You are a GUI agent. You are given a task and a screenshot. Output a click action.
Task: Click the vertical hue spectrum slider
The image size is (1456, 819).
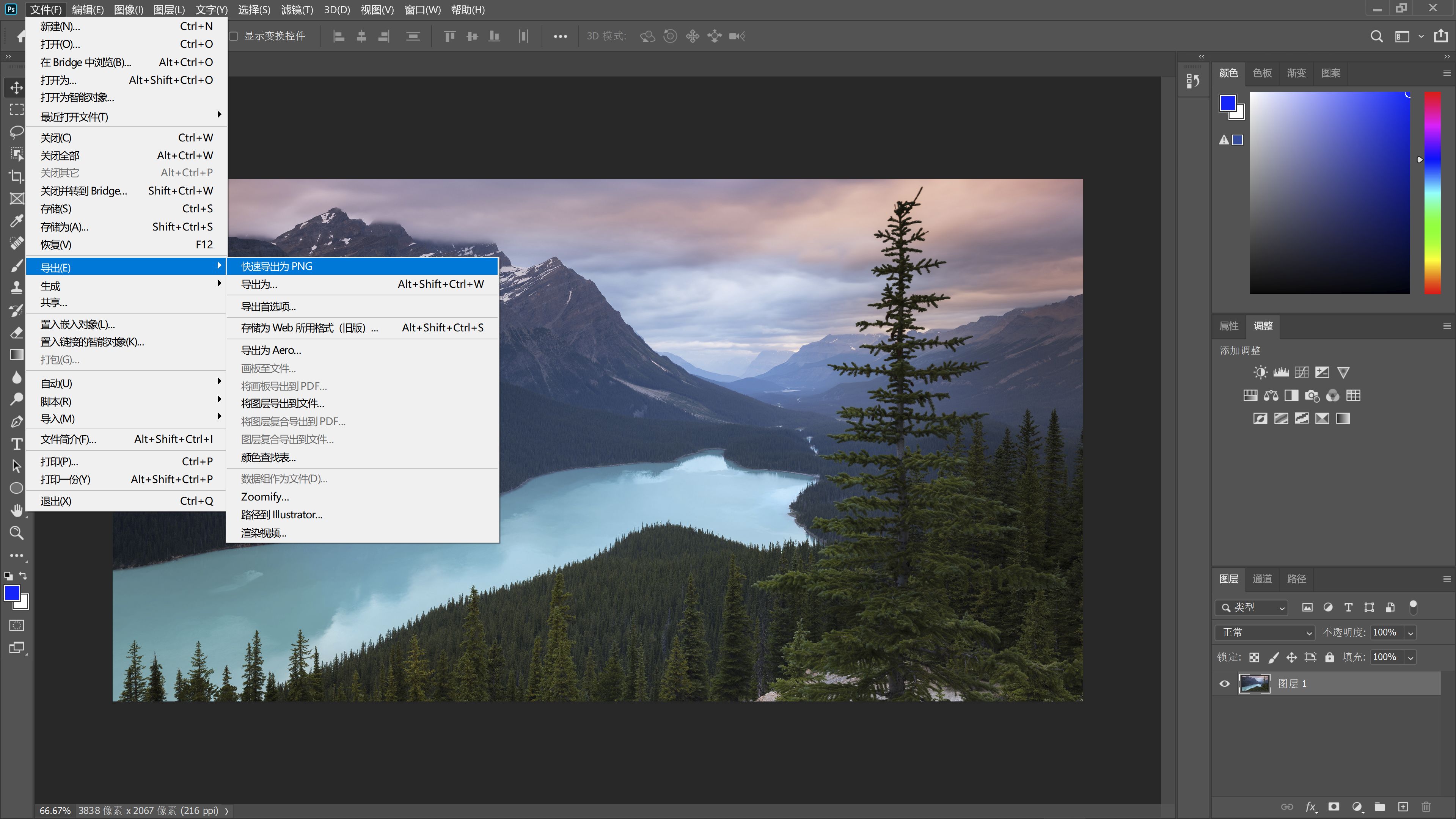click(1432, 192)
